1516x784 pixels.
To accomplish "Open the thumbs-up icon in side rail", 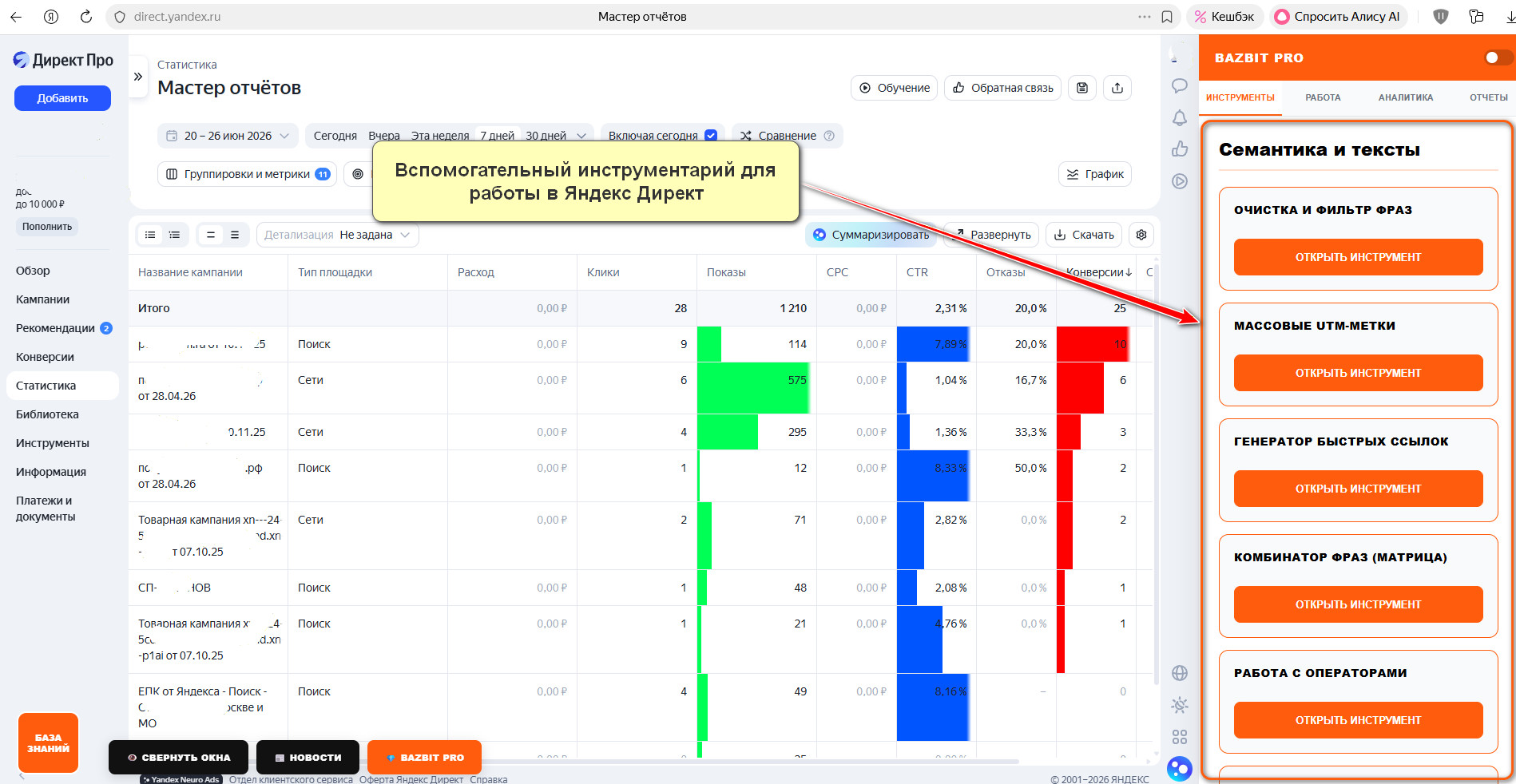I will tap(1179, 149).
